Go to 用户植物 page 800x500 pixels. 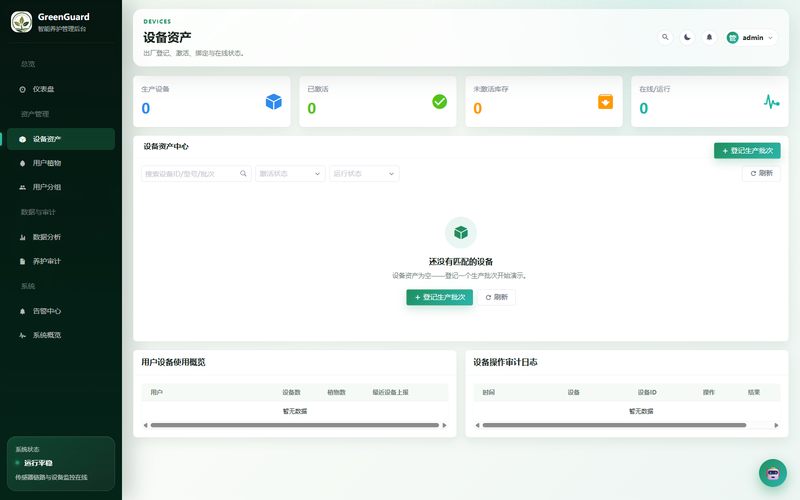(x=61, y=163)
